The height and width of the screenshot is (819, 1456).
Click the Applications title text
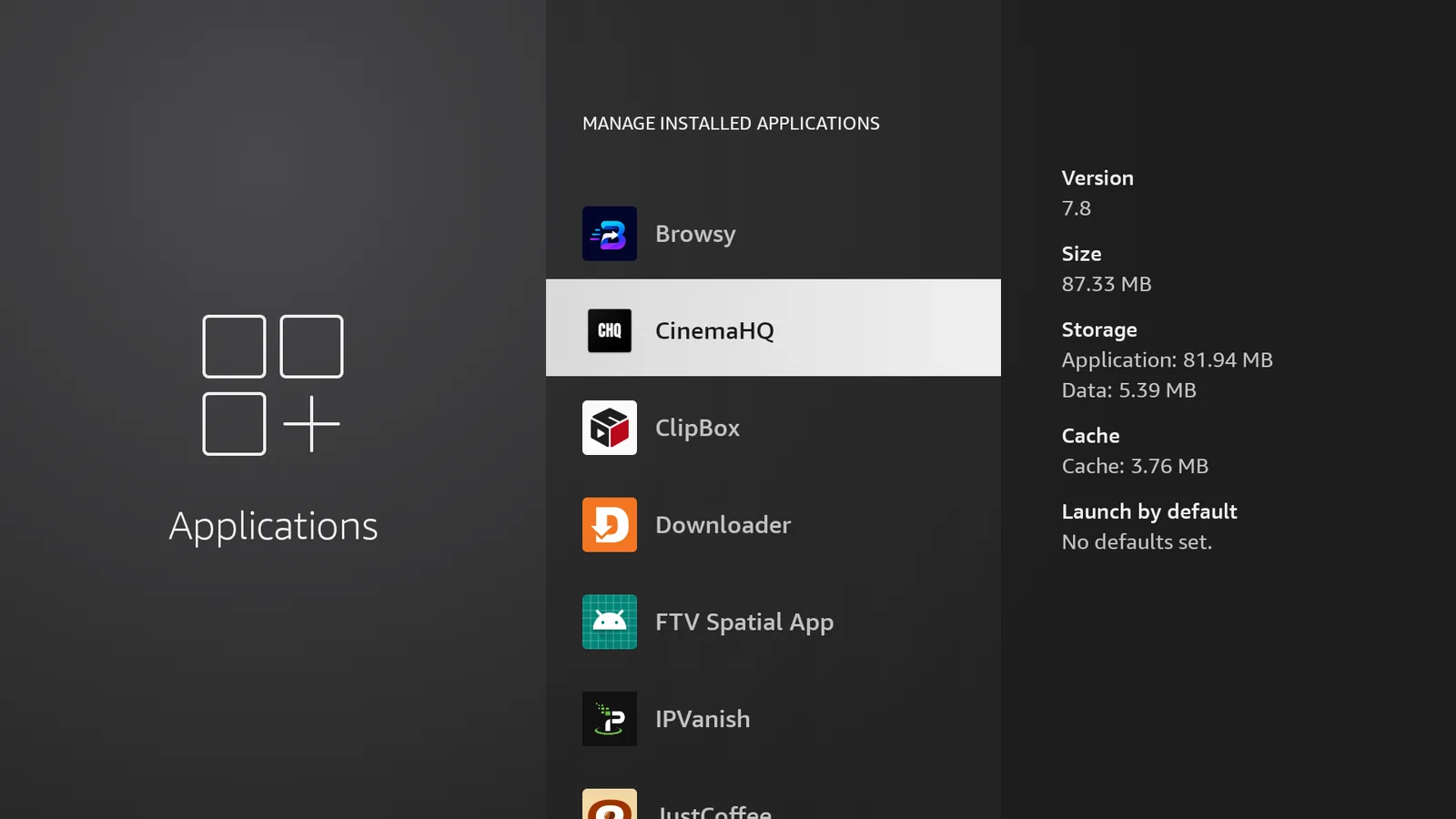coord(273,527)
